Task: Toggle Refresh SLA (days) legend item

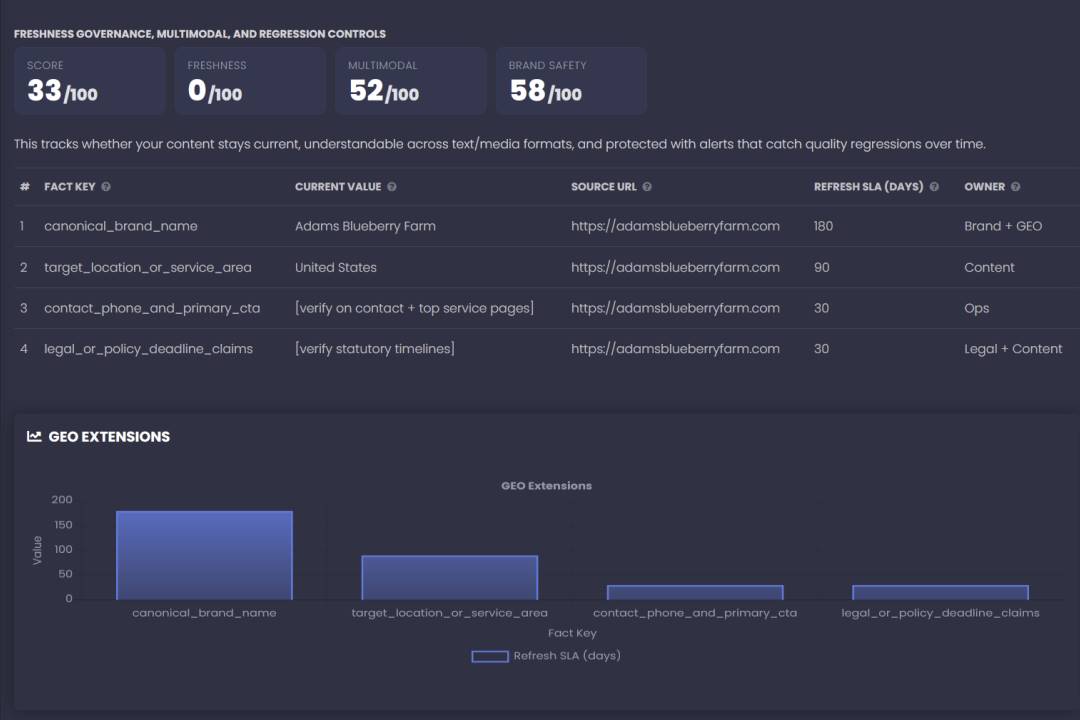Action: (546, 656)
